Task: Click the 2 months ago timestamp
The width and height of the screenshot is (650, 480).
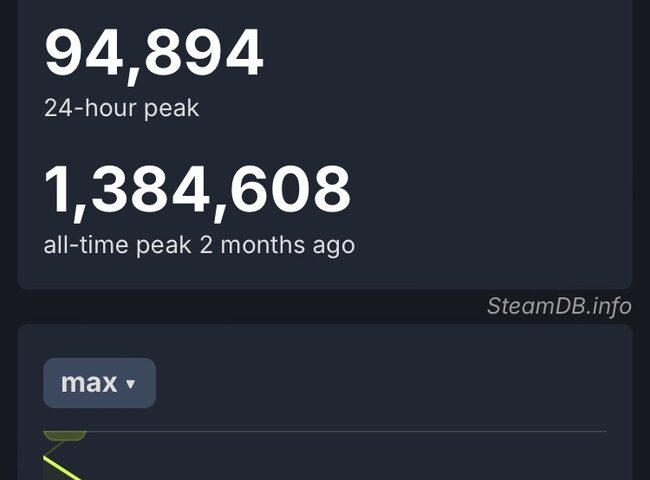Action: 277,245
